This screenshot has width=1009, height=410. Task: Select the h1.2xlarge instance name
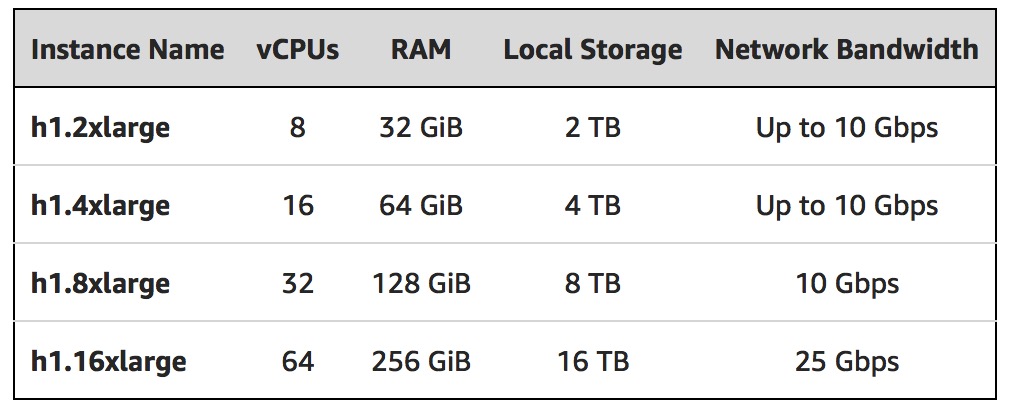pyautogui.click(x=100, y=128)
